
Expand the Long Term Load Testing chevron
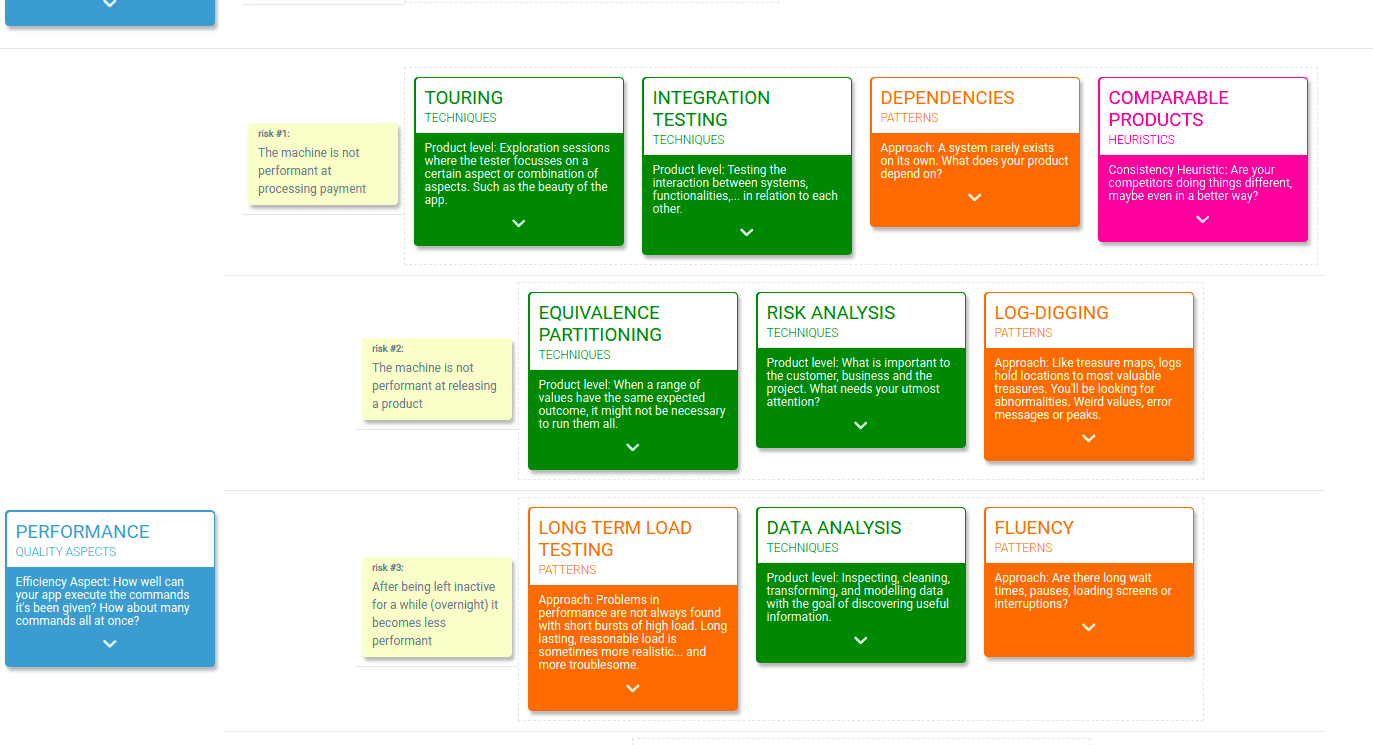click(x=633, y=688)
